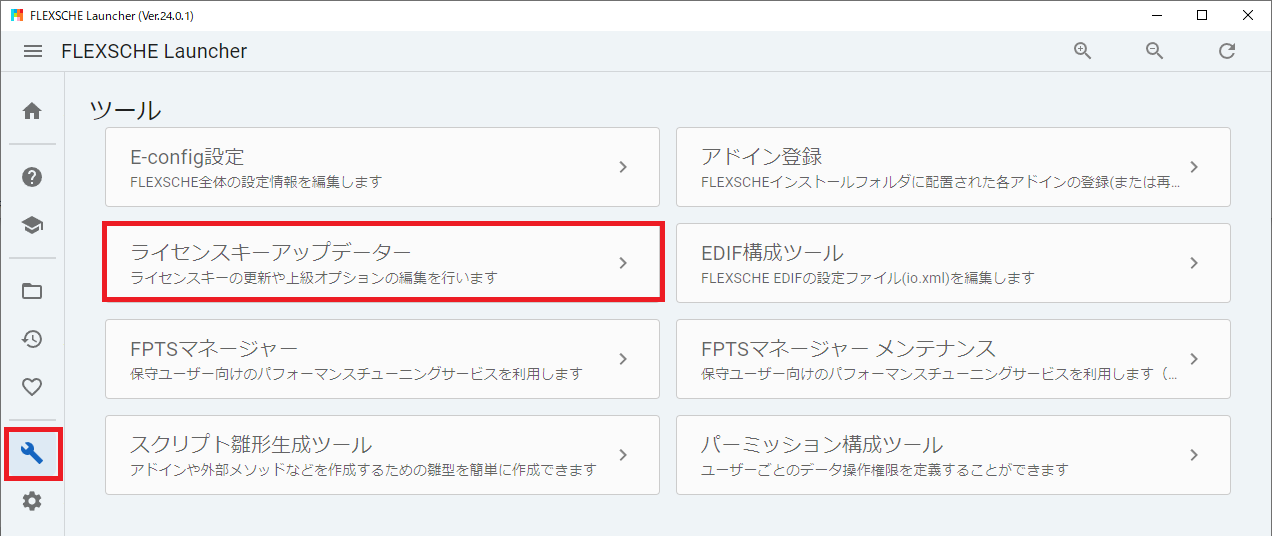The height and width of the screenshot is (536, 1272).
Task: Expand chevron on EDIF構成ツール card
Action: [1194, 263]
